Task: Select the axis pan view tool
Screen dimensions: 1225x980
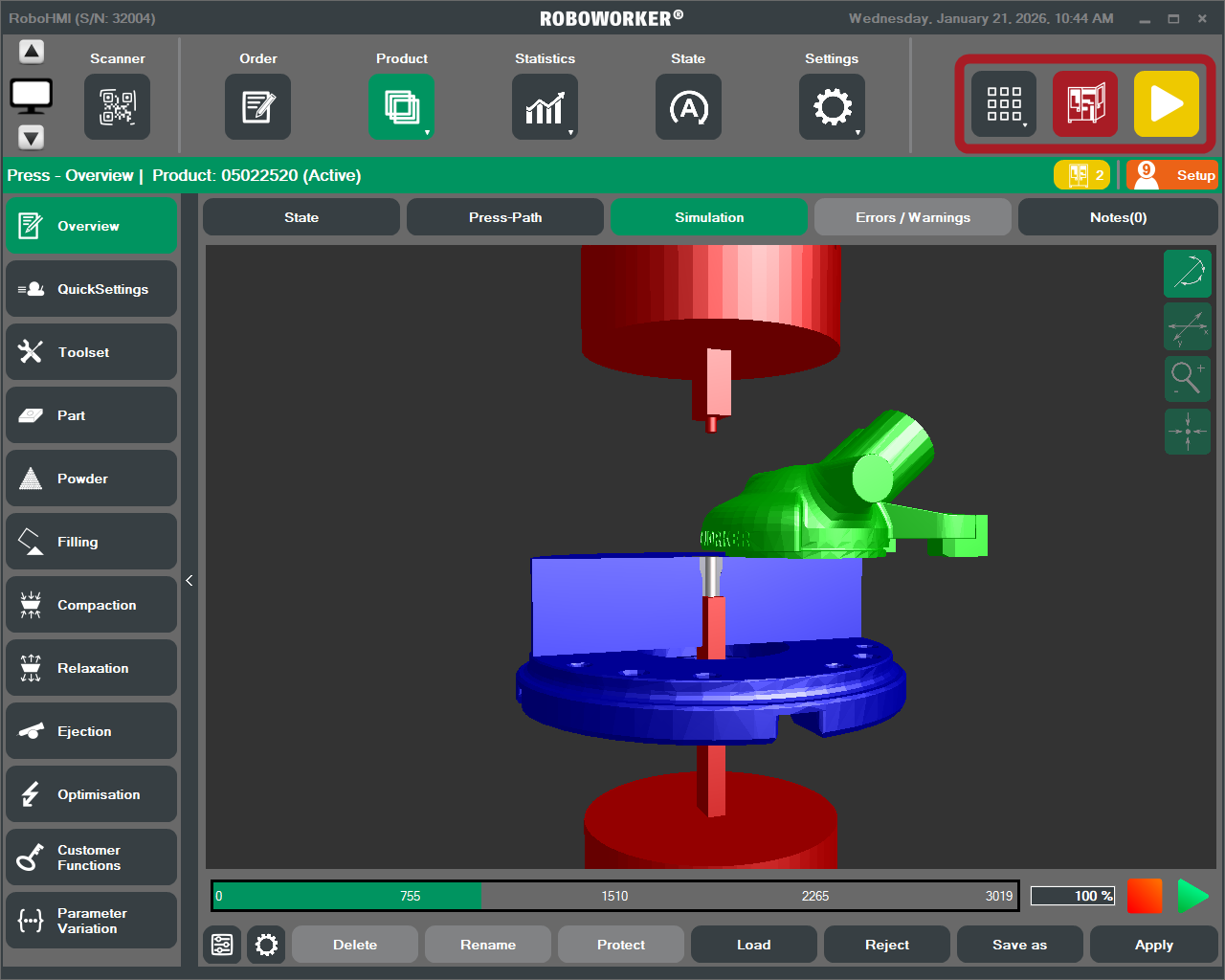Action: [1188, 326]
